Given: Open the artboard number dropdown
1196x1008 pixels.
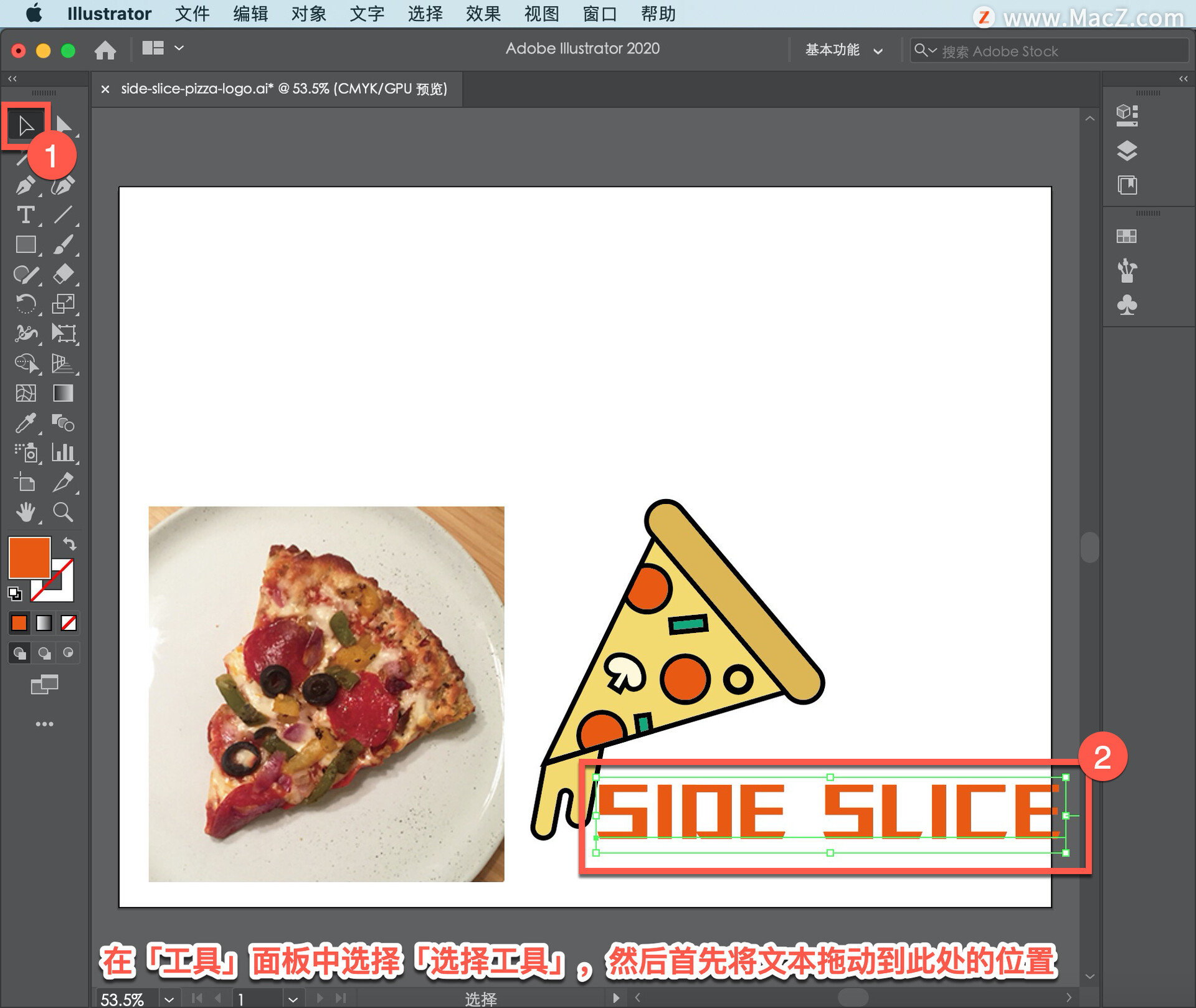Looking at the screenshot, I should pyautogui.click(x=293, y=999).
